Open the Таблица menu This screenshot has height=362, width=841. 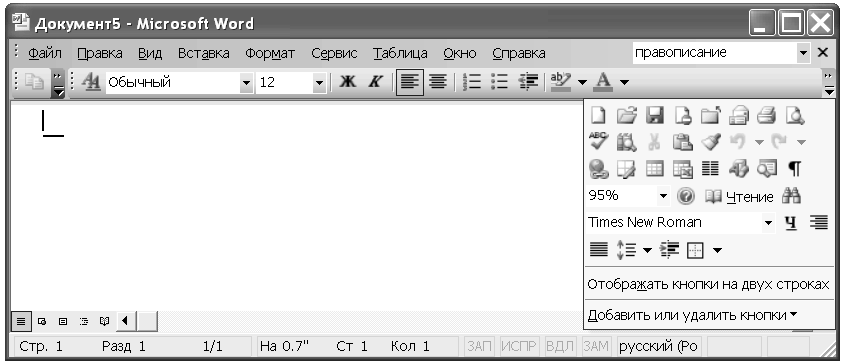tap(400, 53)
